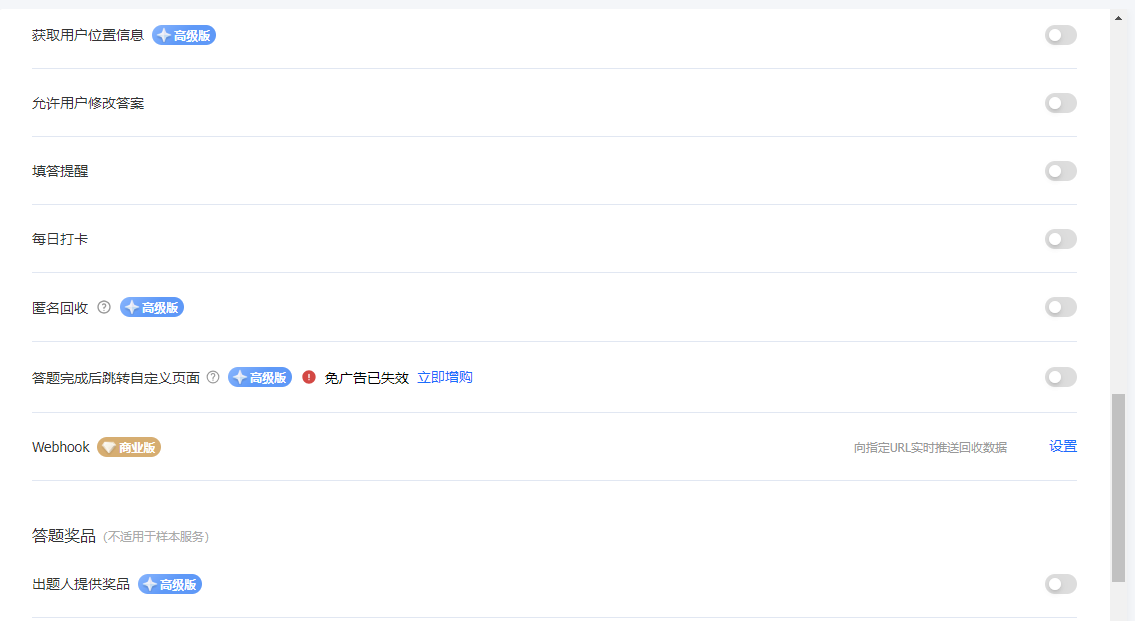Click the 免广告已失效 notice text
The width and height of the screenshot is (1135, 621).
(x=367, y=377)
